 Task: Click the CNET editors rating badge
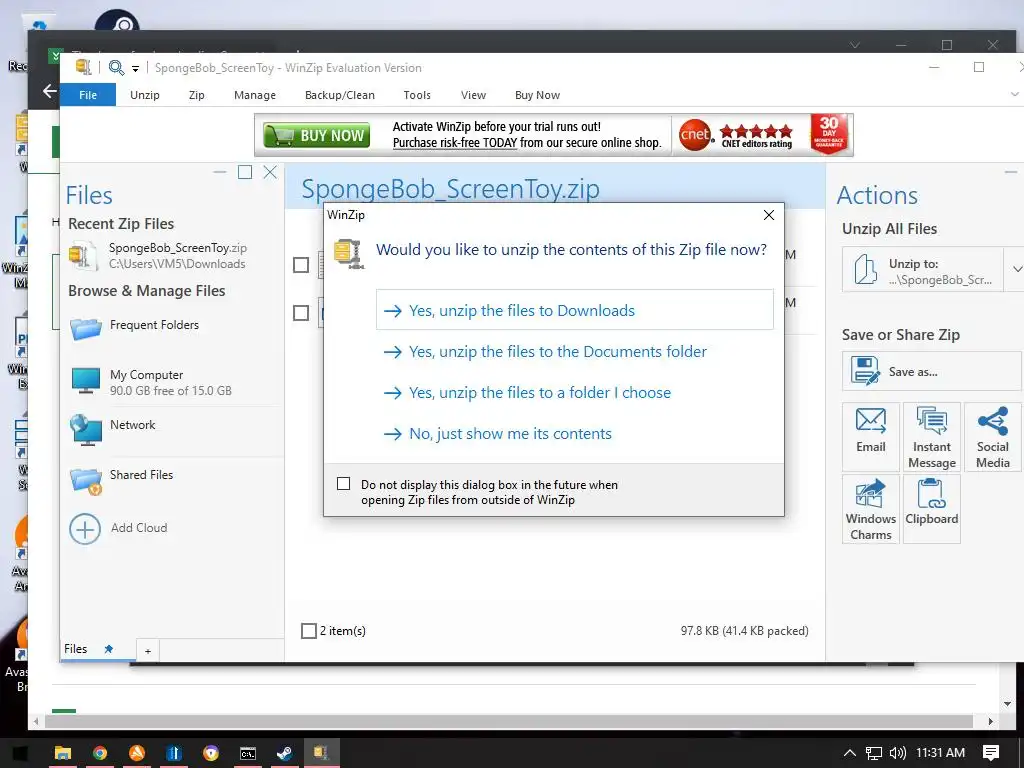click(x=736, y=135)
